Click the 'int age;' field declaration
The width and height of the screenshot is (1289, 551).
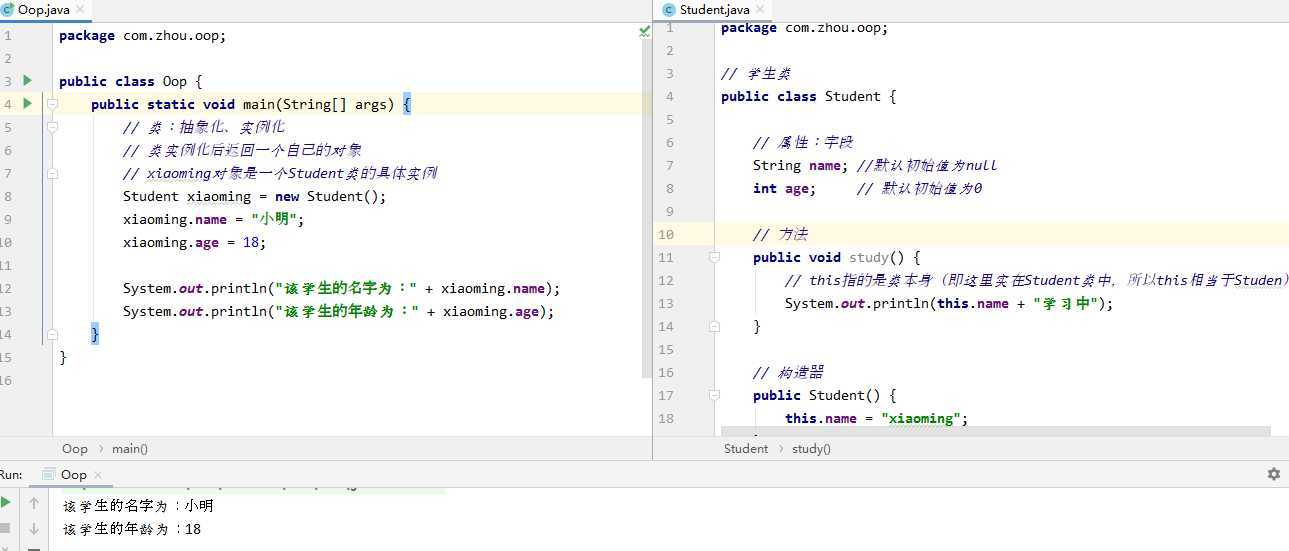(x=785, y=188)
